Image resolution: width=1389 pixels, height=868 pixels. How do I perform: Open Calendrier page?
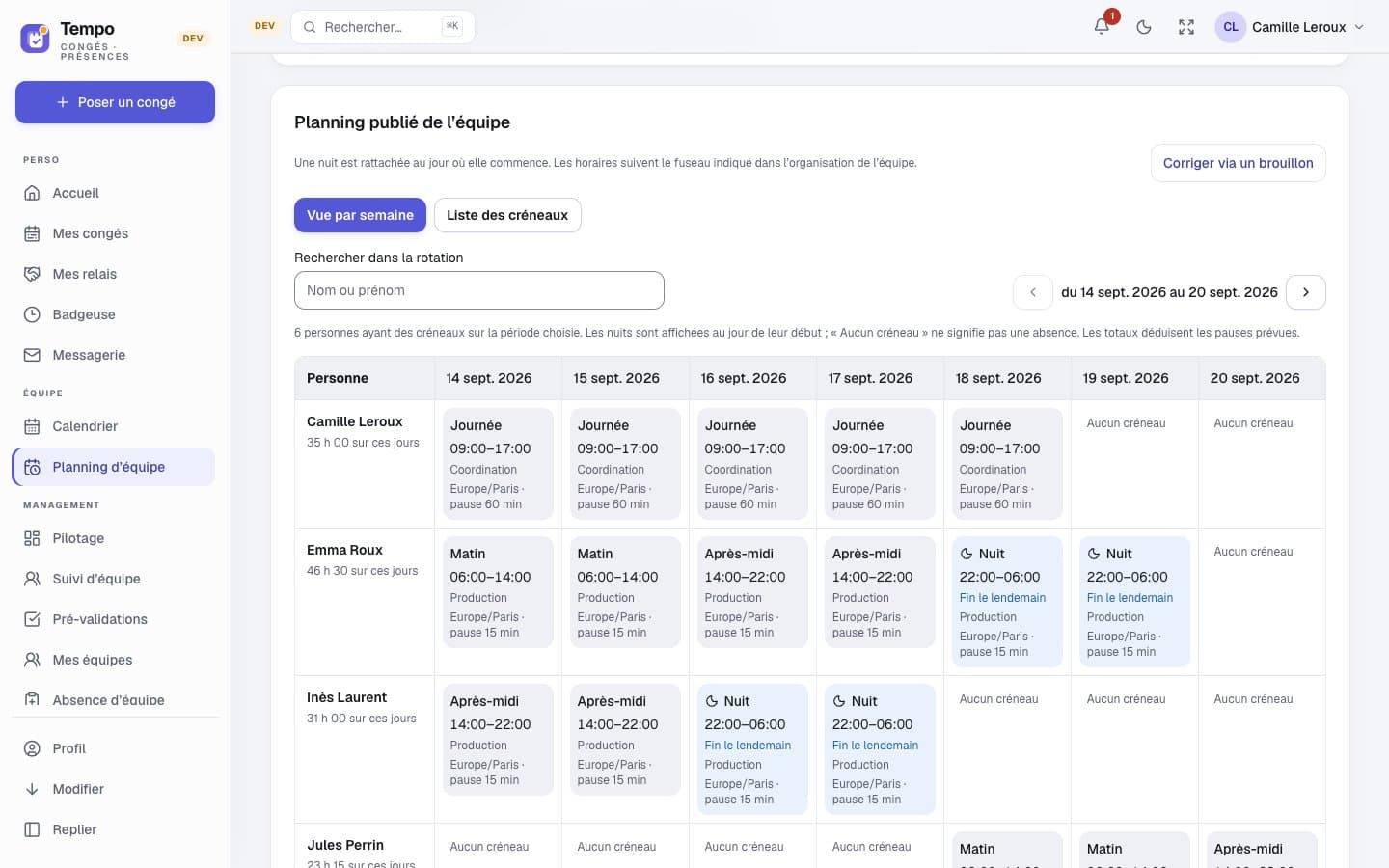click(x=115, y=426)
